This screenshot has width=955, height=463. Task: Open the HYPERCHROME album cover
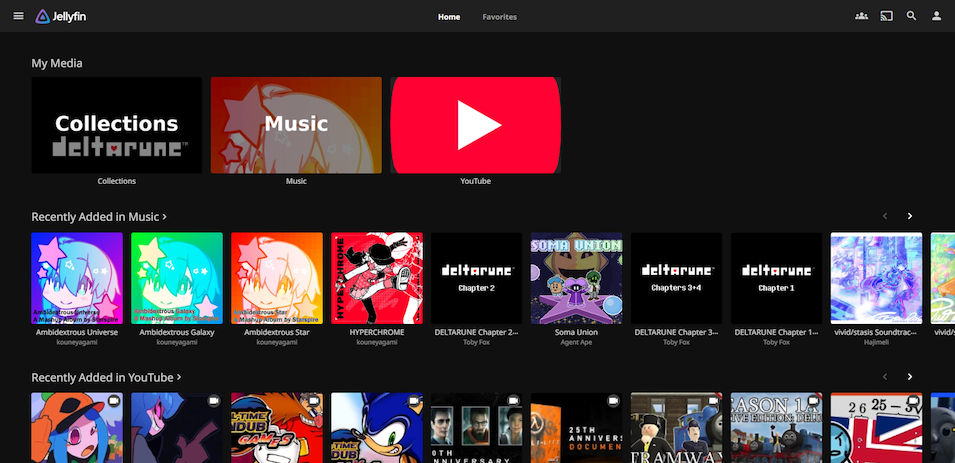[x=377, y=279]
